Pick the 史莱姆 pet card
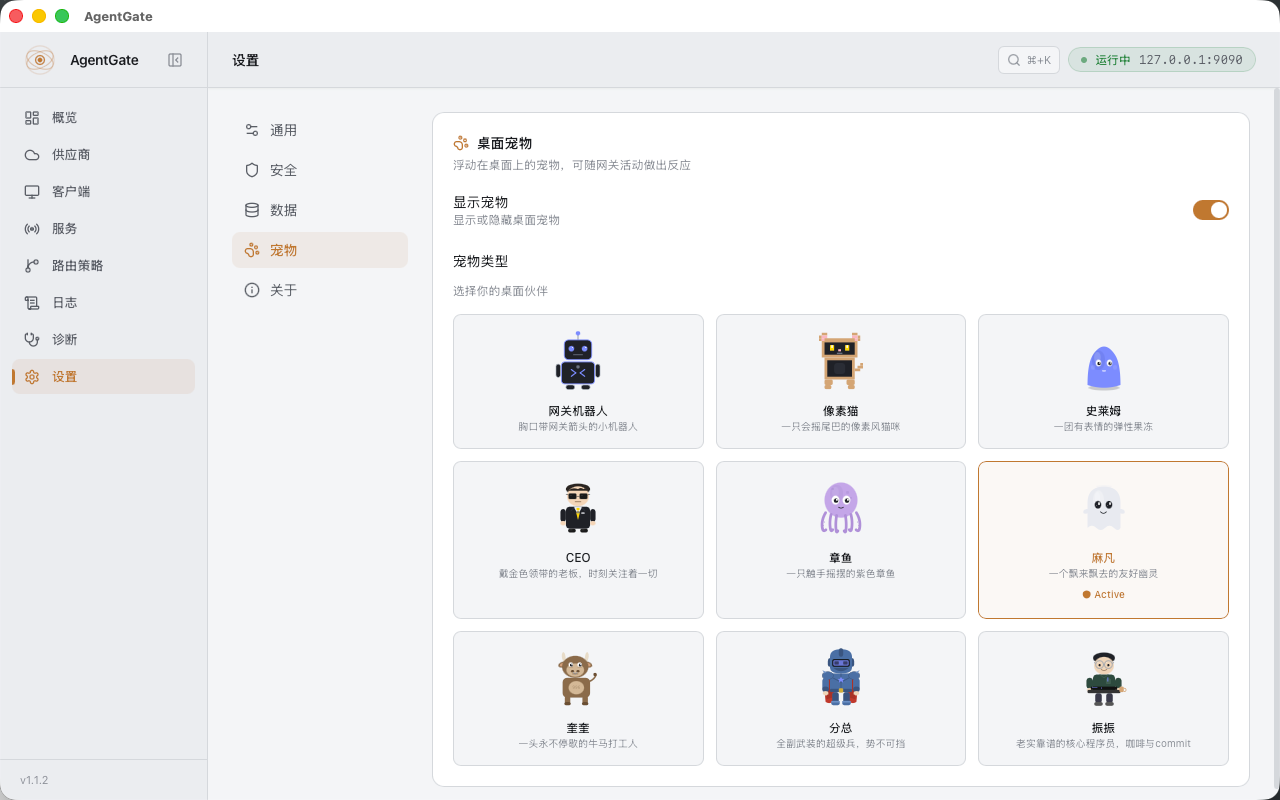 tap(1103, 382)
